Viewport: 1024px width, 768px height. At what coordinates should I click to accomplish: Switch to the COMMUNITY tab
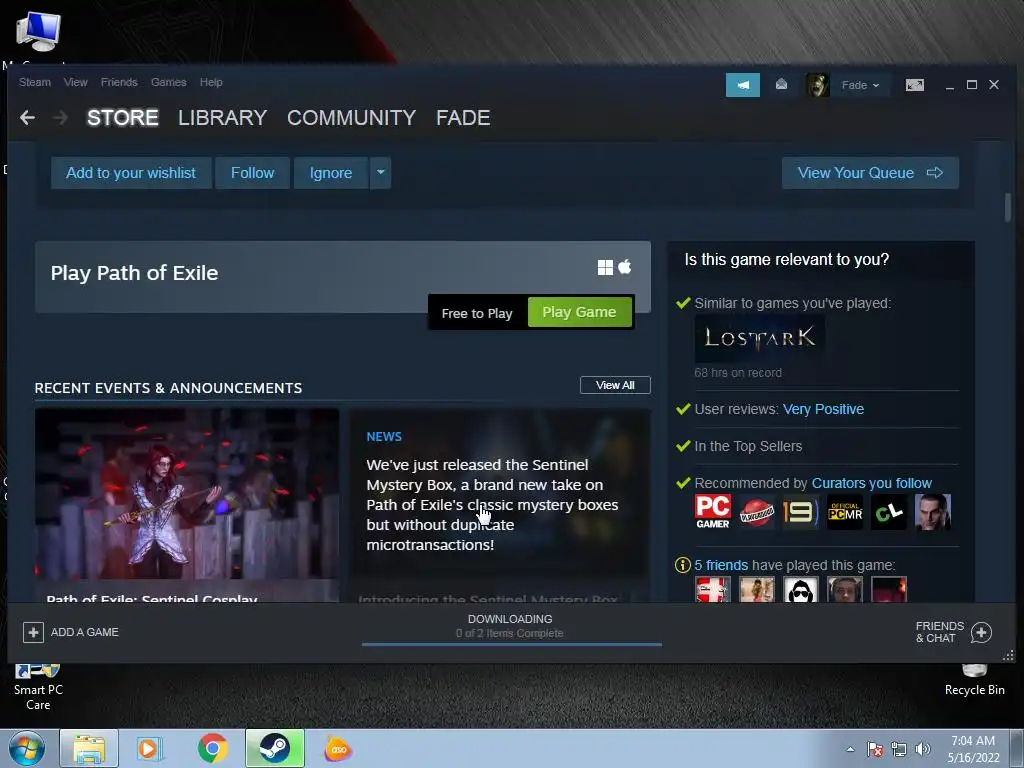351,118
